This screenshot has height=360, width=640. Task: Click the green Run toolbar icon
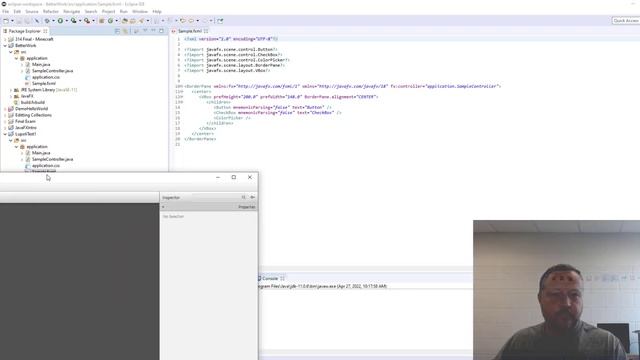60,21
